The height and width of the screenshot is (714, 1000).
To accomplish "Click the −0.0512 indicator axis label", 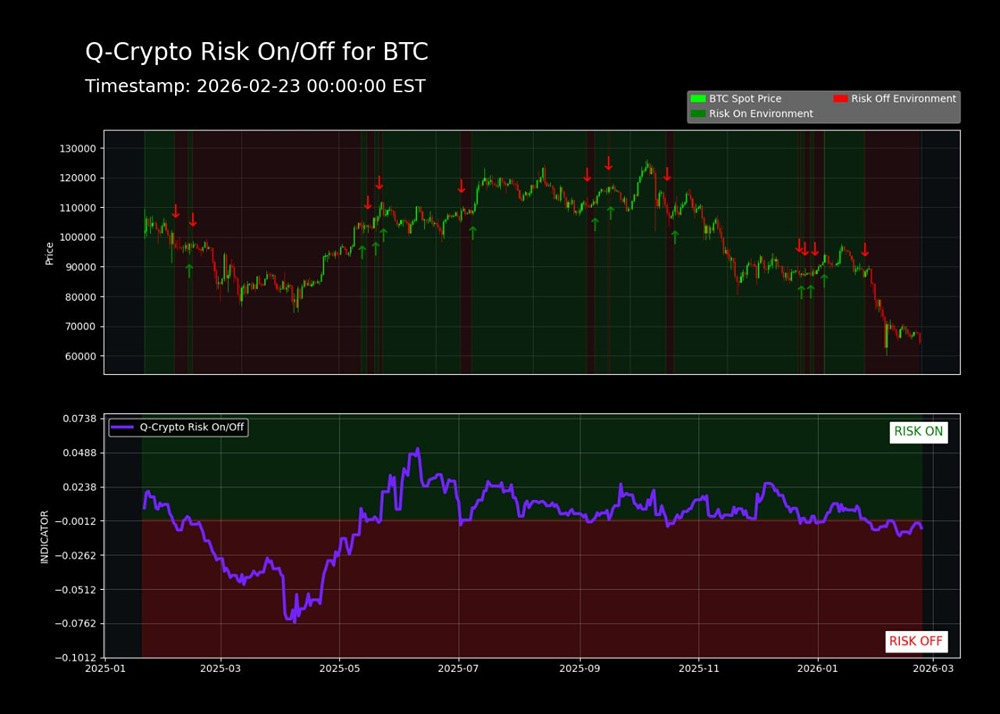I will pos(76,590).
